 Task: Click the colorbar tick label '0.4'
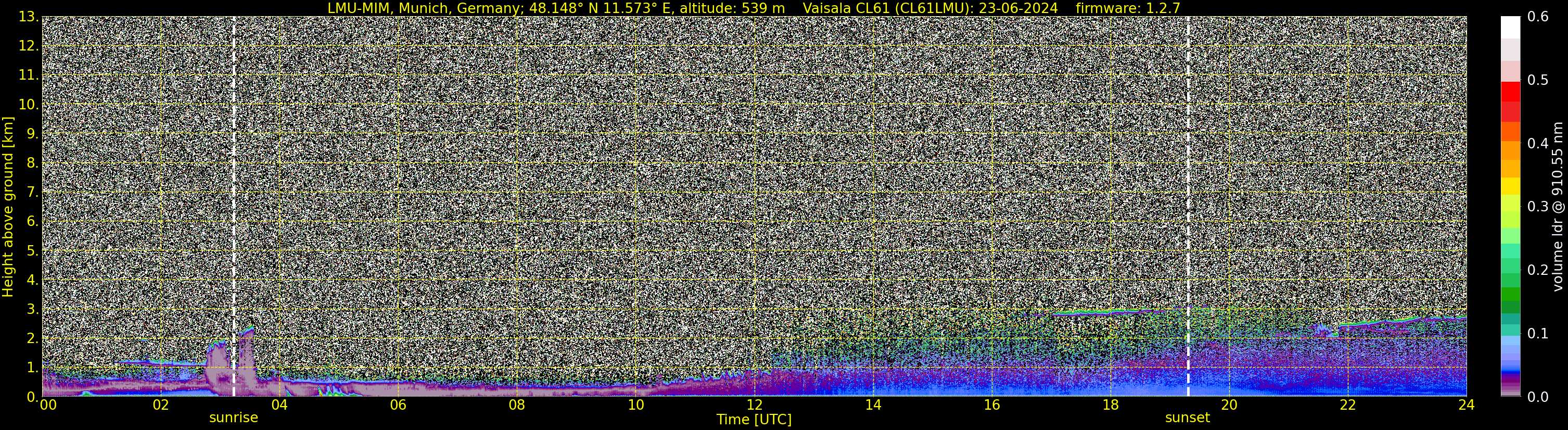(x=1538, y=143)
